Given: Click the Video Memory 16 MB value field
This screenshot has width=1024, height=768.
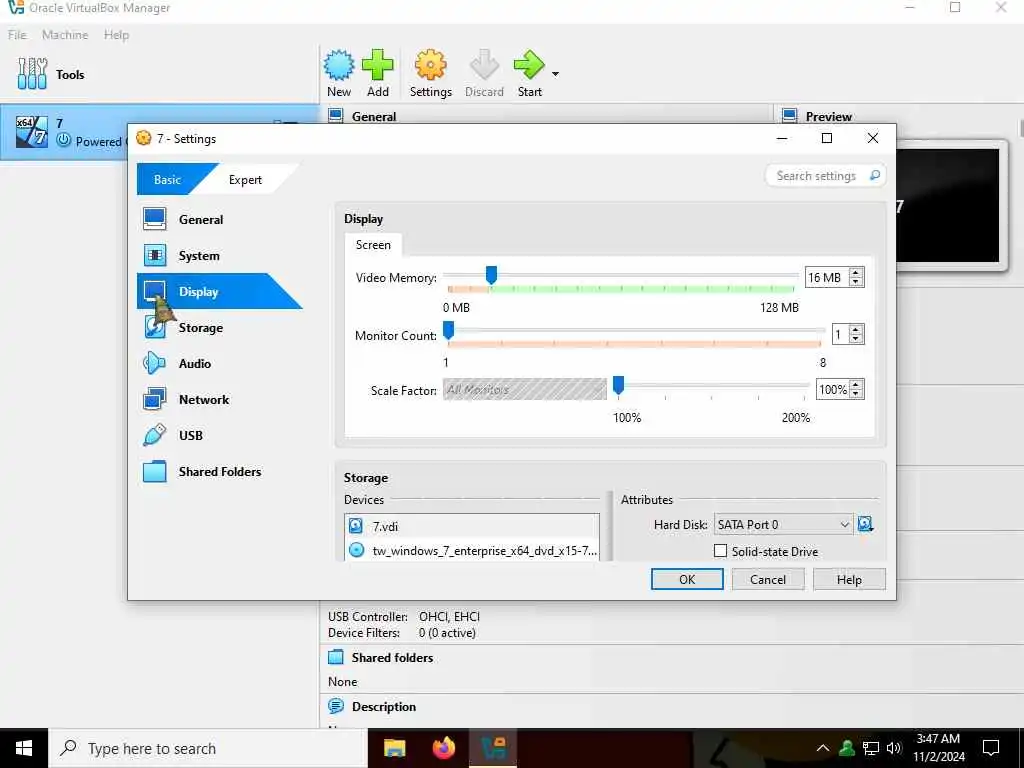Looking at the screenshot, I should coord(825,278).
